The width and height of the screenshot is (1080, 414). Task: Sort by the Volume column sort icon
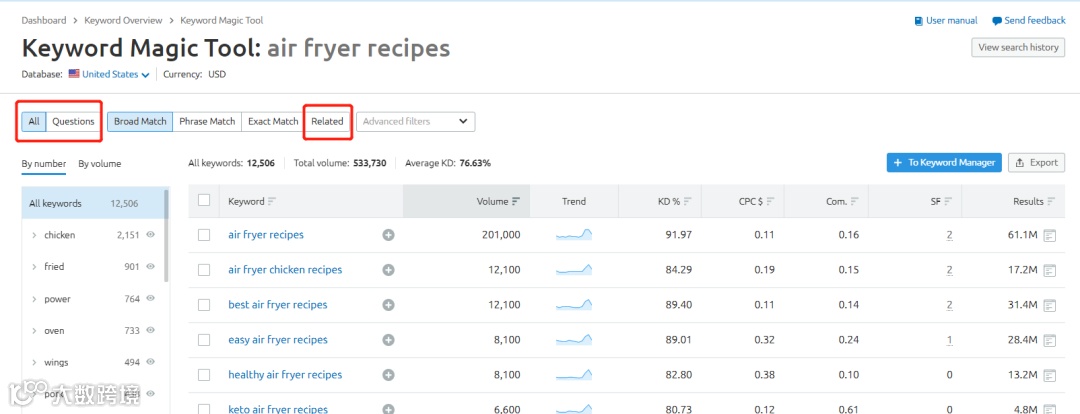click(x=516, y=202)
